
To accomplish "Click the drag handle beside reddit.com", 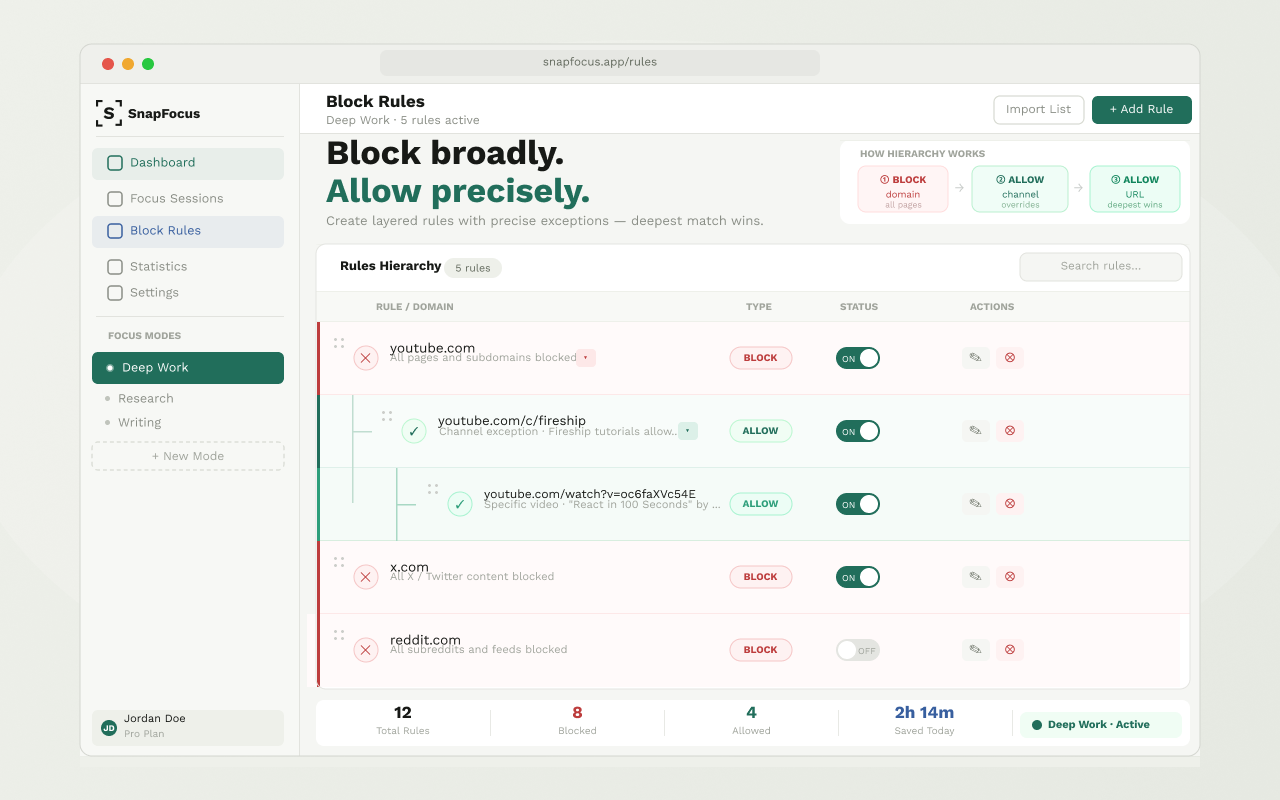I will coord(339,635).
